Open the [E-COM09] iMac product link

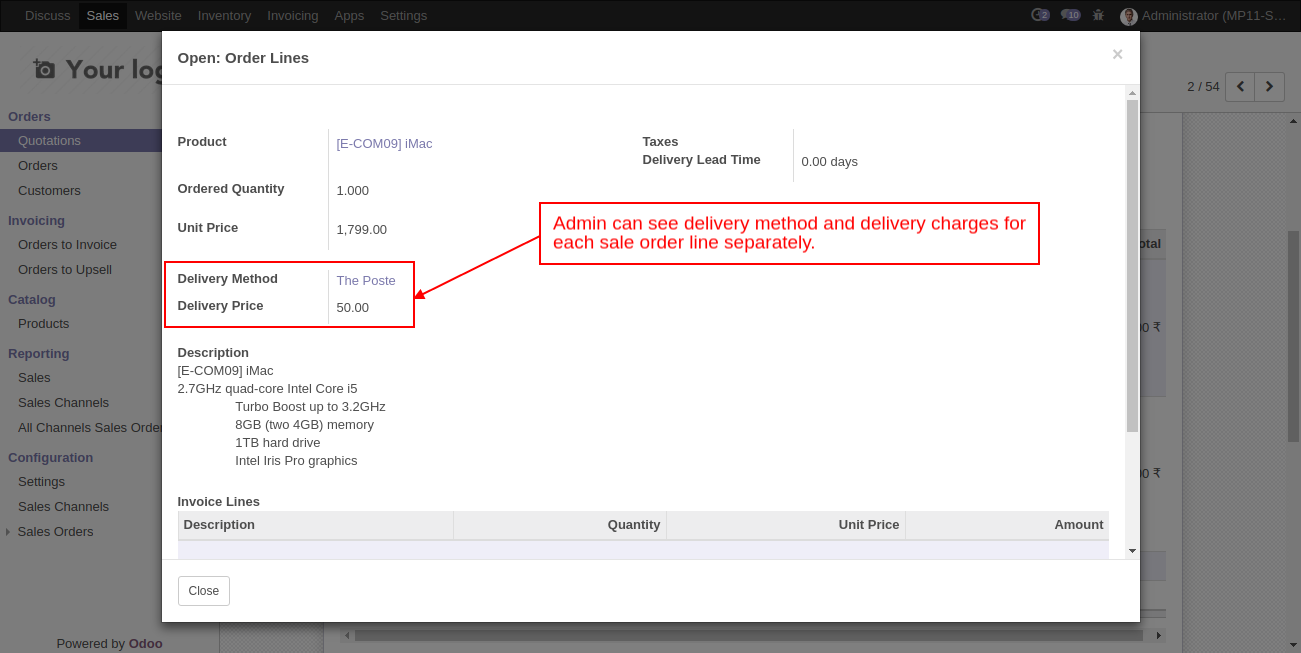pos(384,144)
